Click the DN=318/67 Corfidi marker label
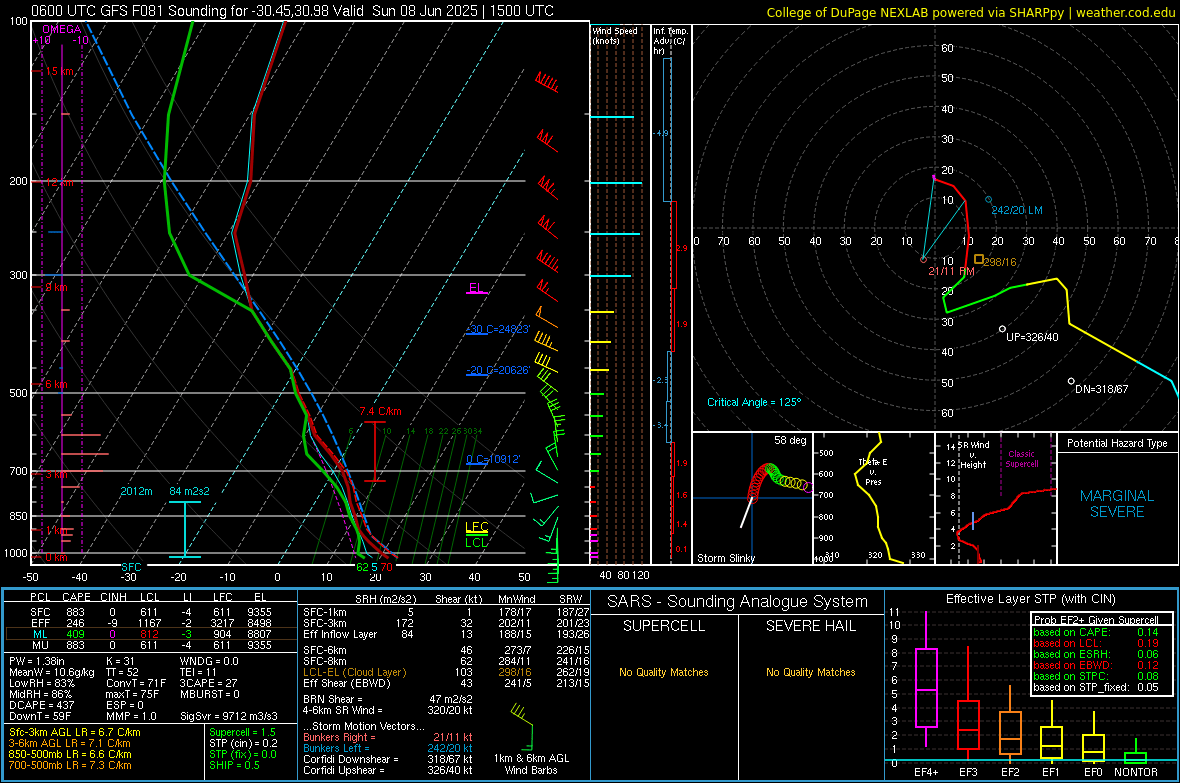Image resolution: width=1180 pixels, height=783 pixels. pos(1101,389)
